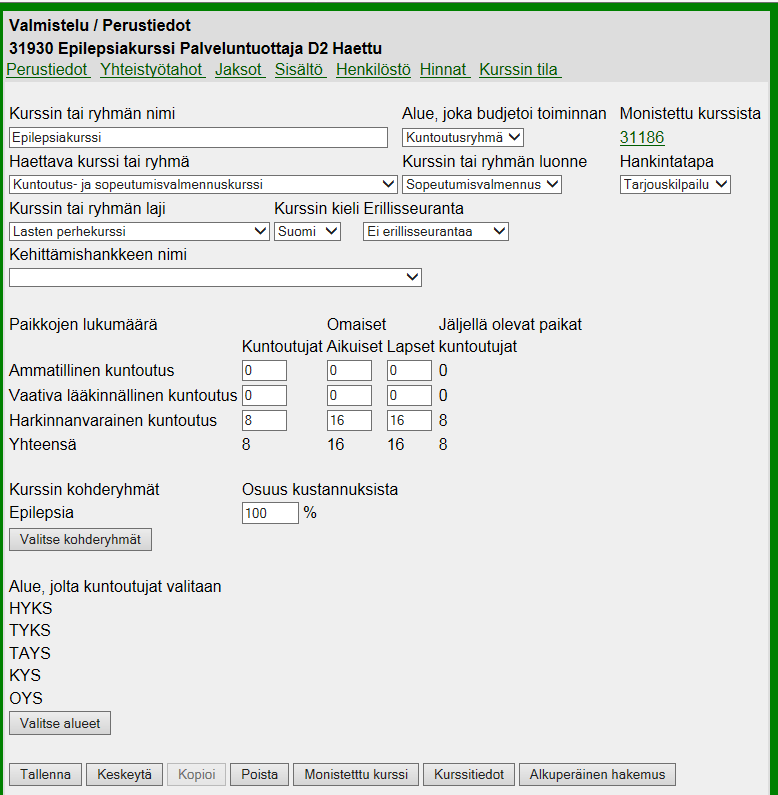Open the Kurssin kieli dropdown
778x795 pixels.
307,232
